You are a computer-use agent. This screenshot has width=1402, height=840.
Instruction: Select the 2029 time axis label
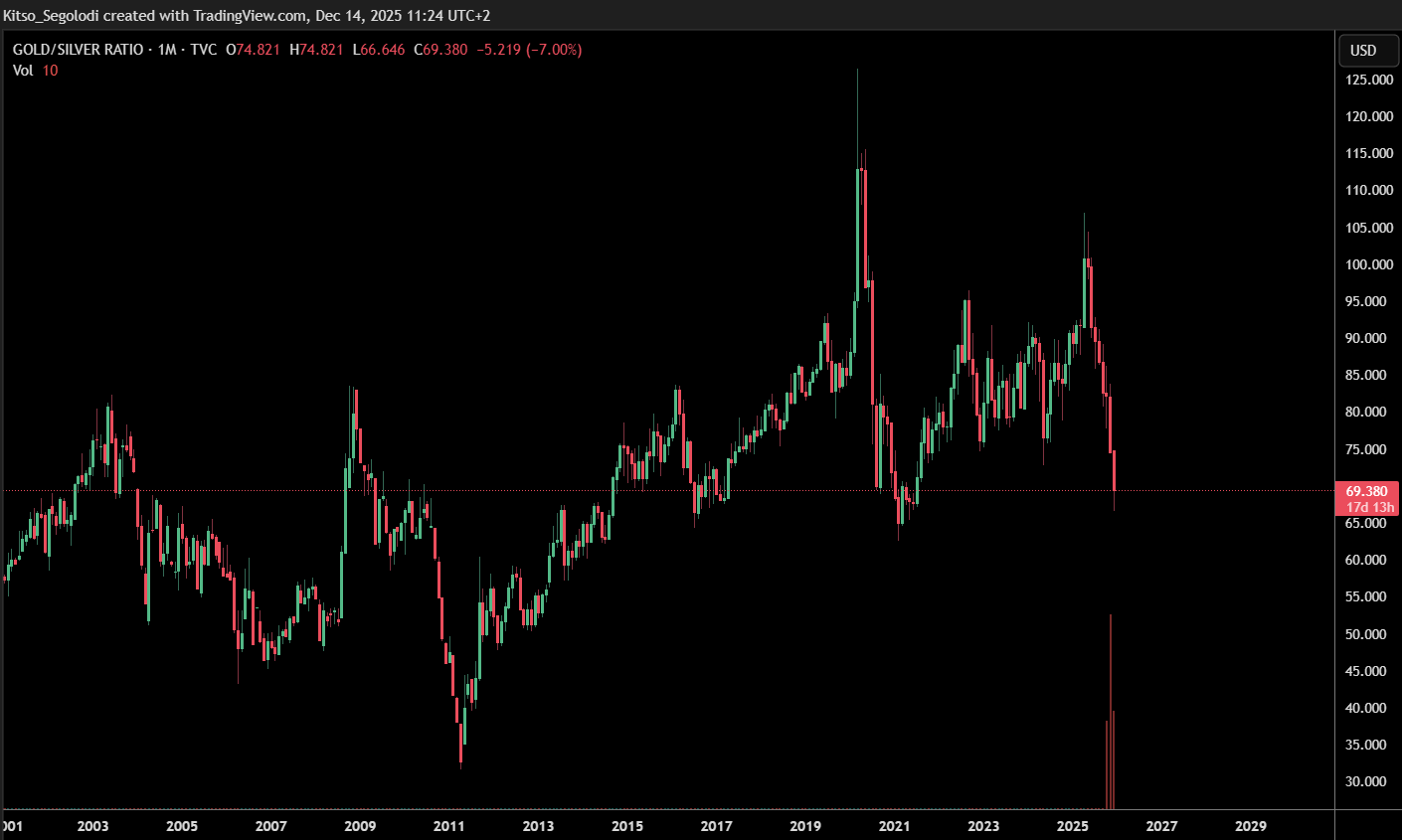click(1250, 826)
